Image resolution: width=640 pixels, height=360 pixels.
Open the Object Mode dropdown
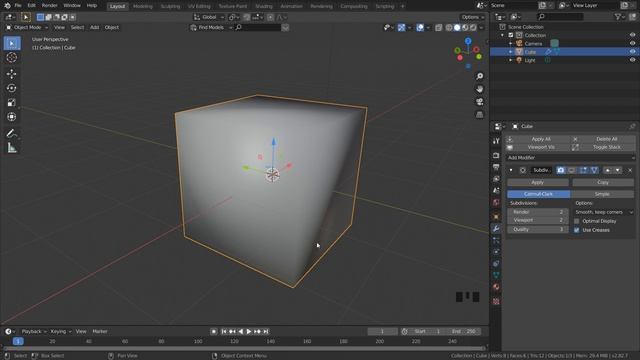[27, 27]
